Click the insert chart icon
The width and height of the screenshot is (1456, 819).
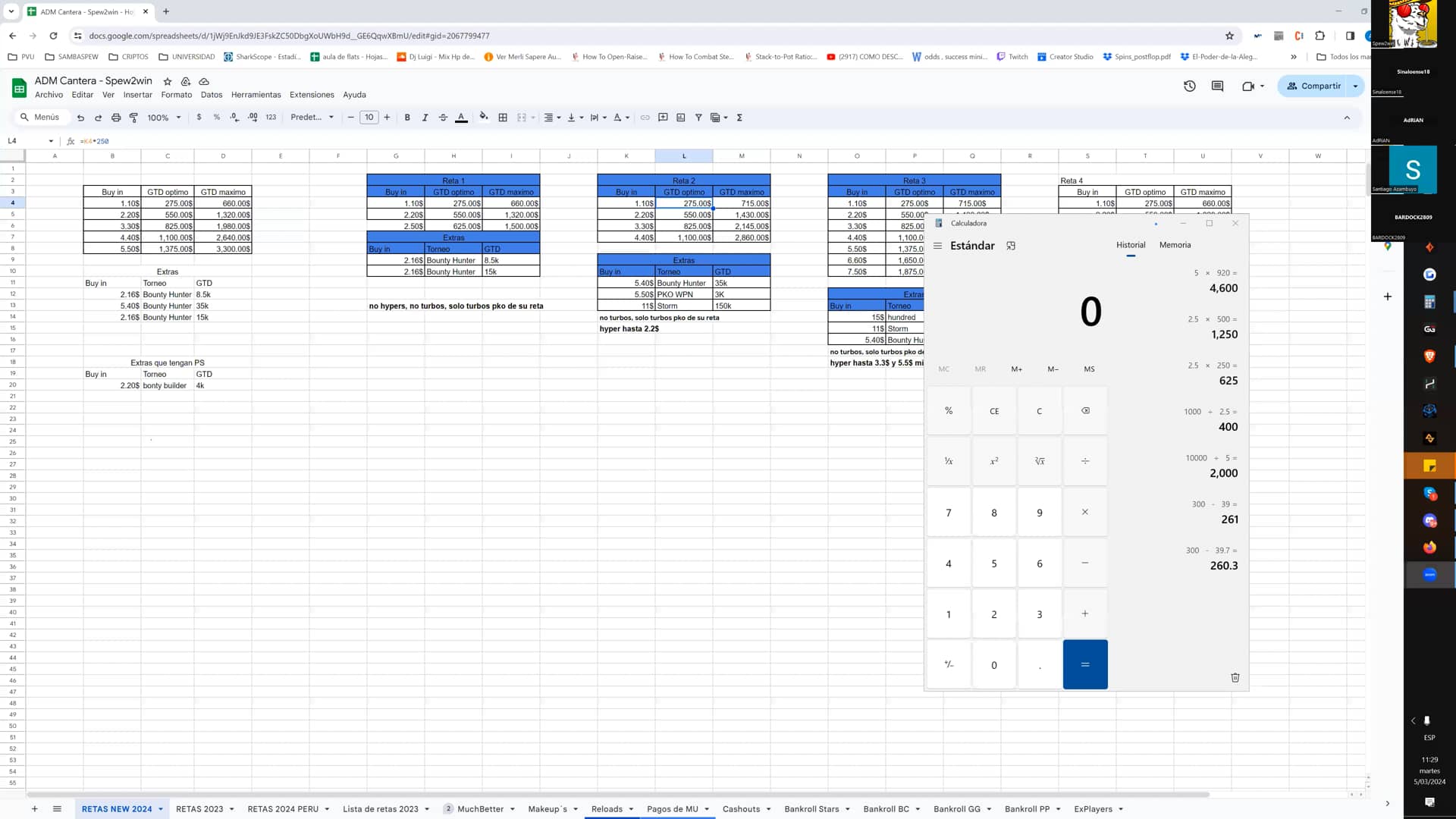(680, 118)
